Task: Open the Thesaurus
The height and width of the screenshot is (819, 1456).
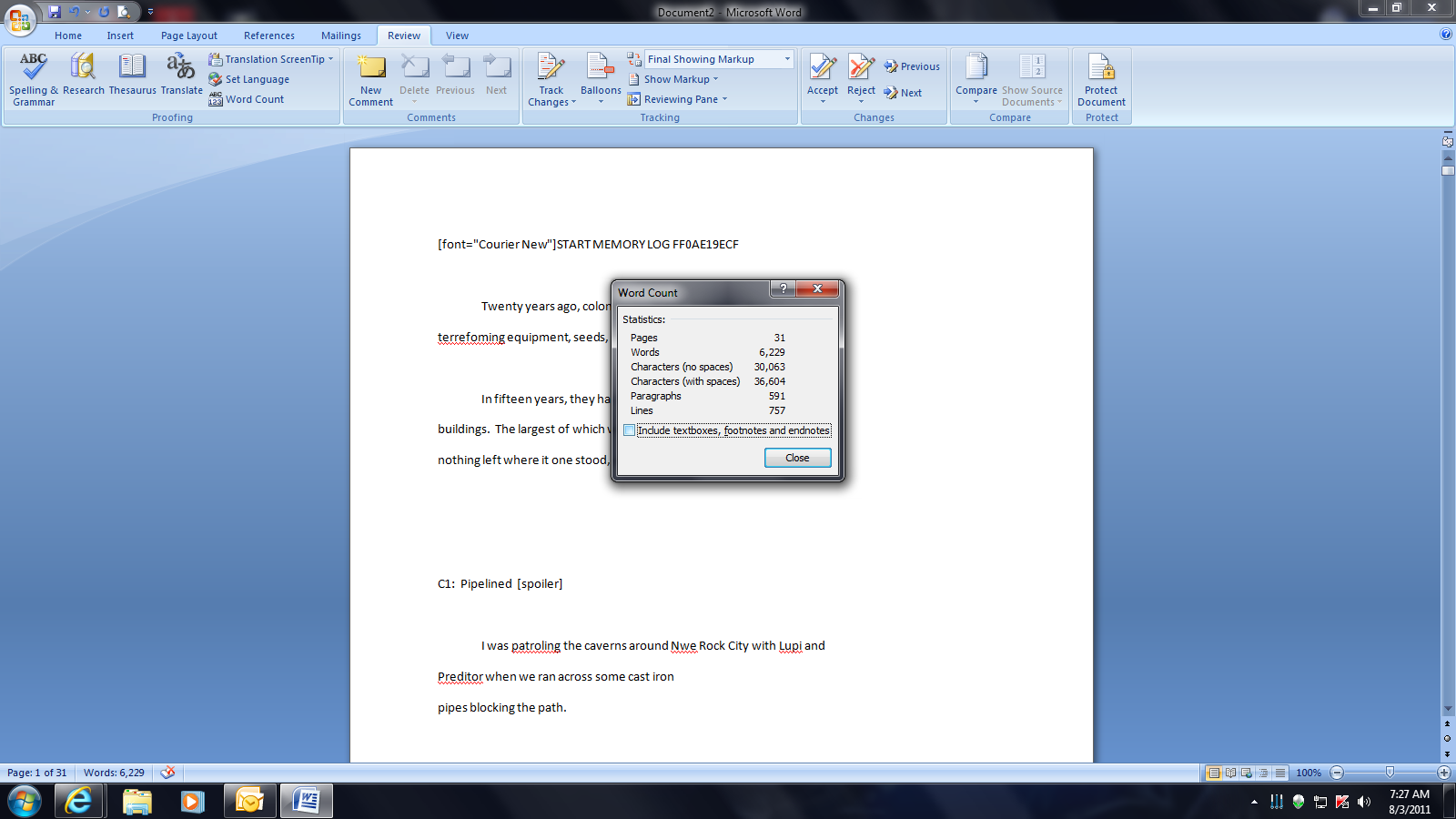Action: pos(133,75)
